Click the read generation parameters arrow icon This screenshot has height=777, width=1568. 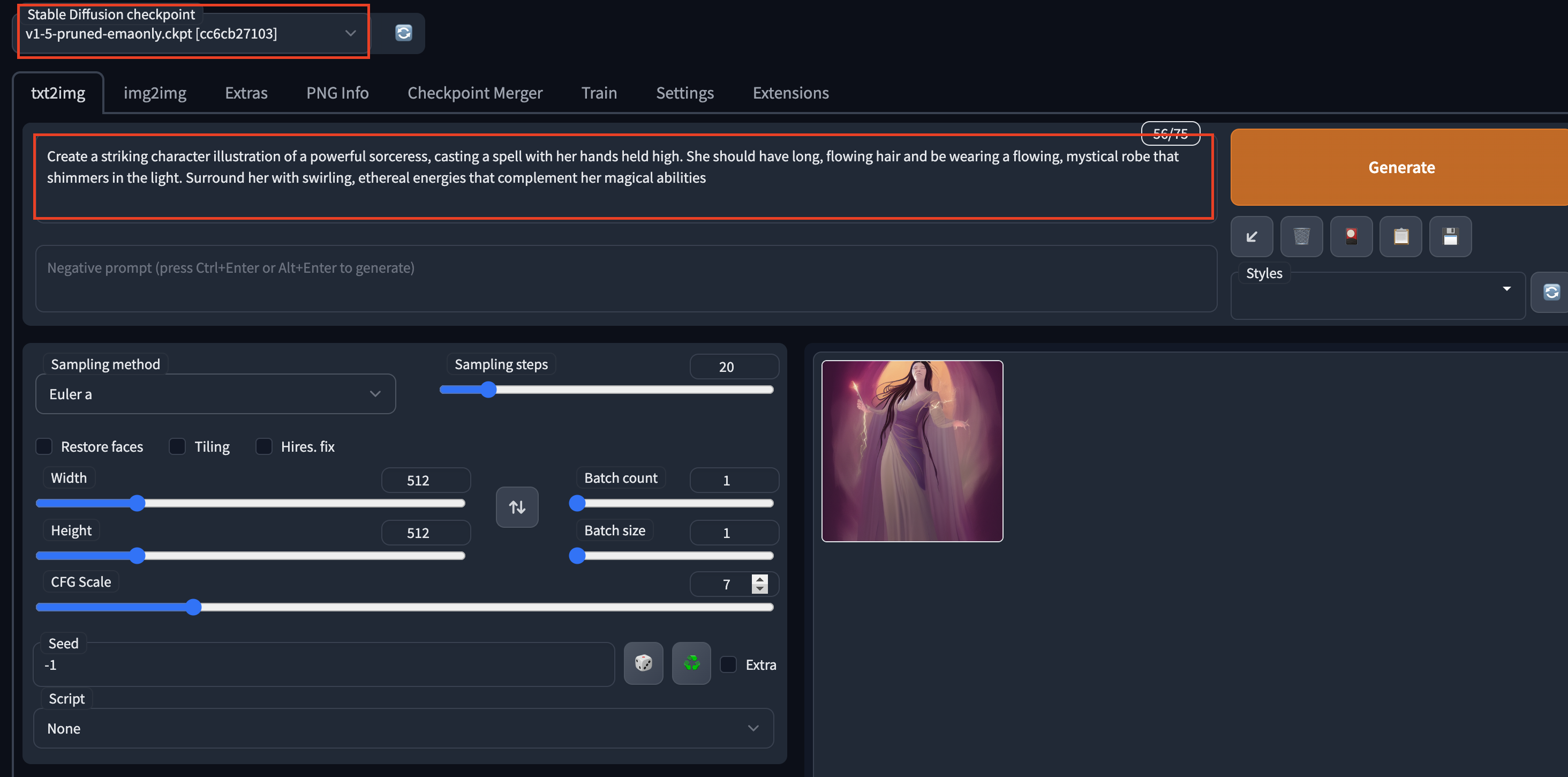click(1252, 236)
